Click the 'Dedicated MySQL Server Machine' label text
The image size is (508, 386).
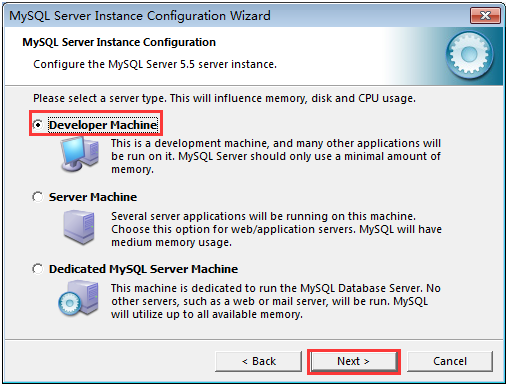(x=143, y=269)
